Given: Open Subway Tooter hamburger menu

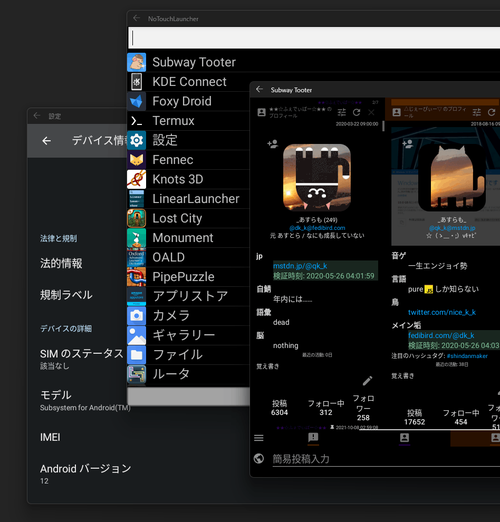Looking at the screenshot, I should click(259, 438).
